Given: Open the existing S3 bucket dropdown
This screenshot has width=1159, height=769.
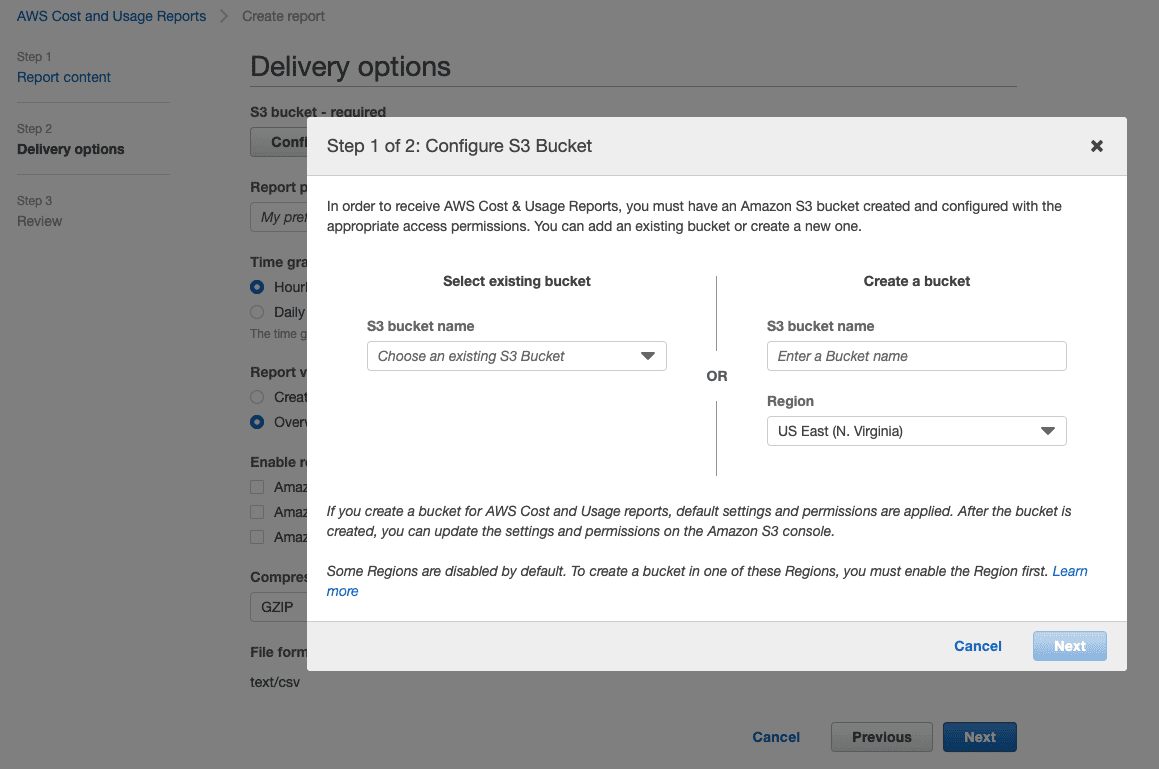Looking at the screenshot, I should point(516,356).
